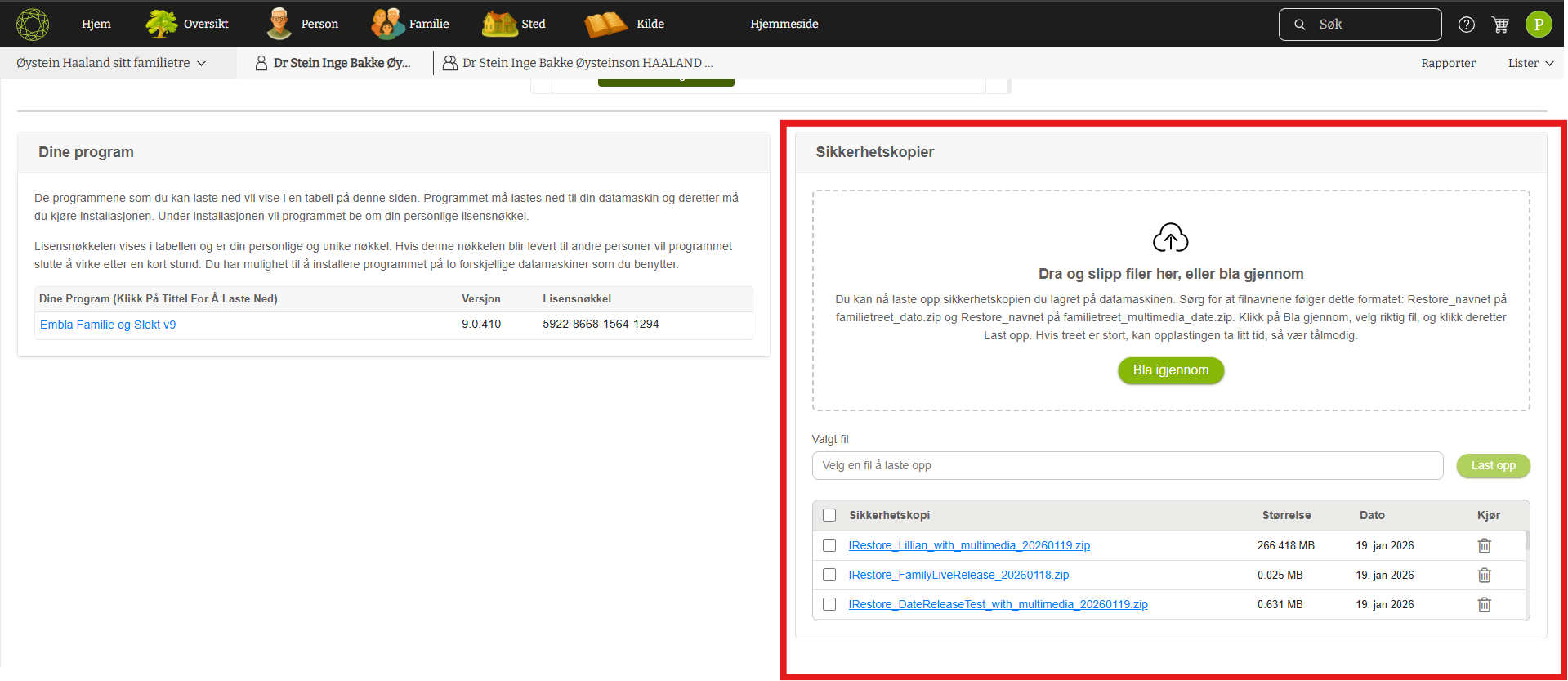
Task: Delete IRestore_DateReleaseTest backup with trash icon
Action: pos(1484,604)
